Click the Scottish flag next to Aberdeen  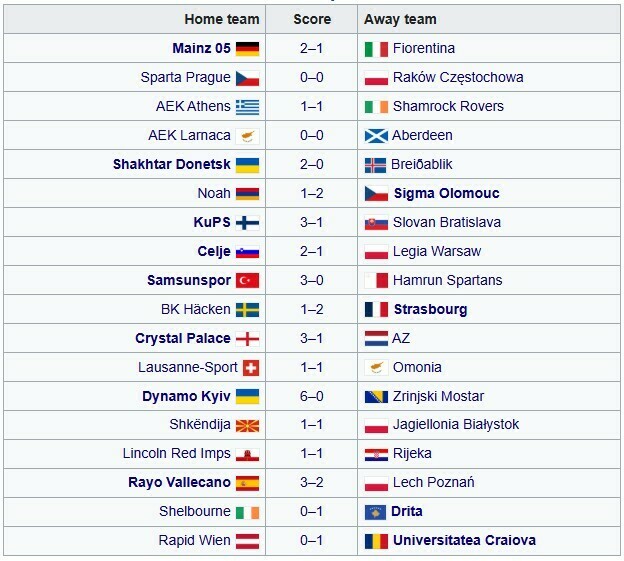(375, 135)
